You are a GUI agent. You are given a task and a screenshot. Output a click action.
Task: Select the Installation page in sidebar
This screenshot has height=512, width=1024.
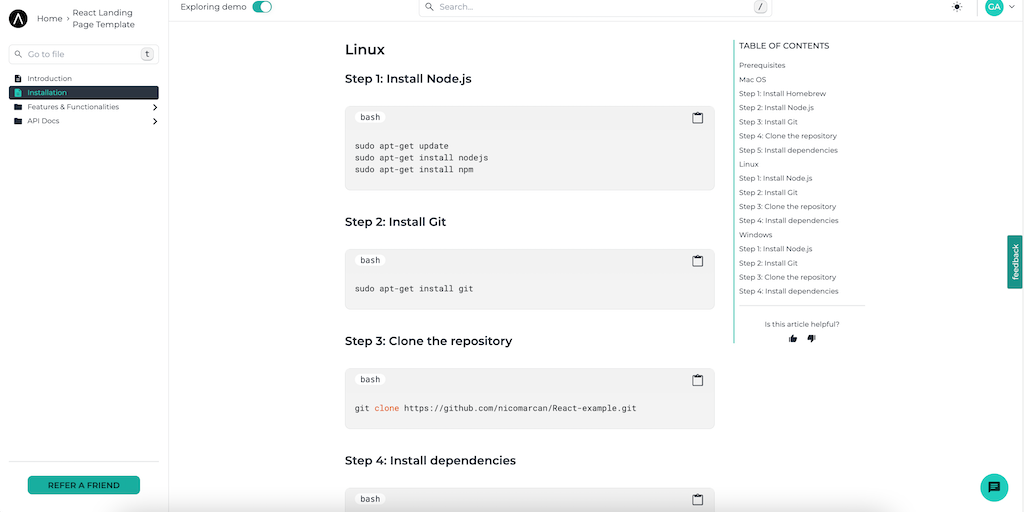click(47, 93)
